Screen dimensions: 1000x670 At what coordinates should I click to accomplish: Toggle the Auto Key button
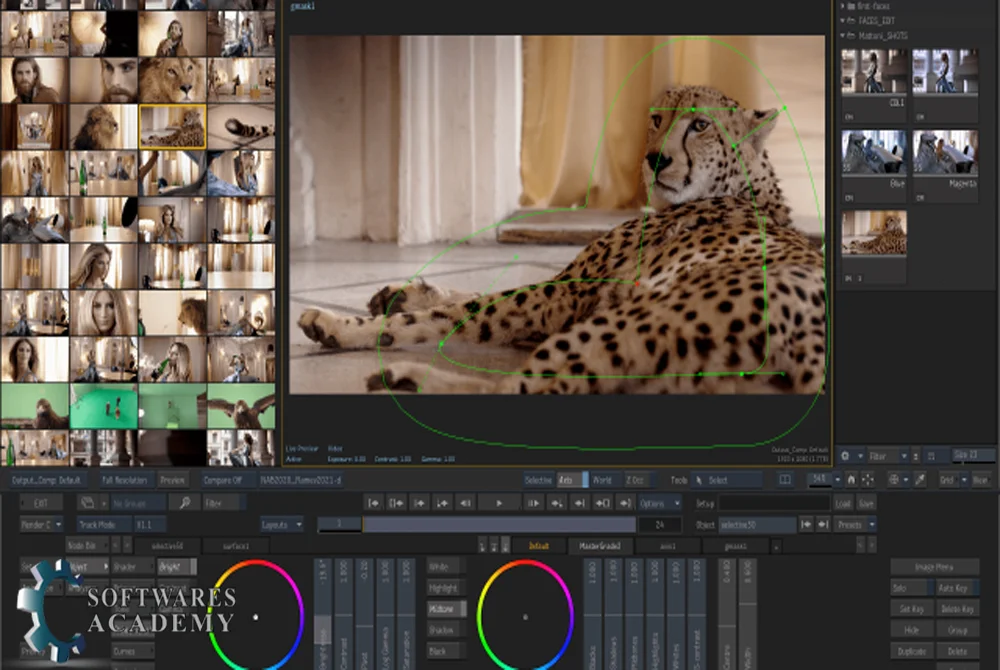pos(957,588)
